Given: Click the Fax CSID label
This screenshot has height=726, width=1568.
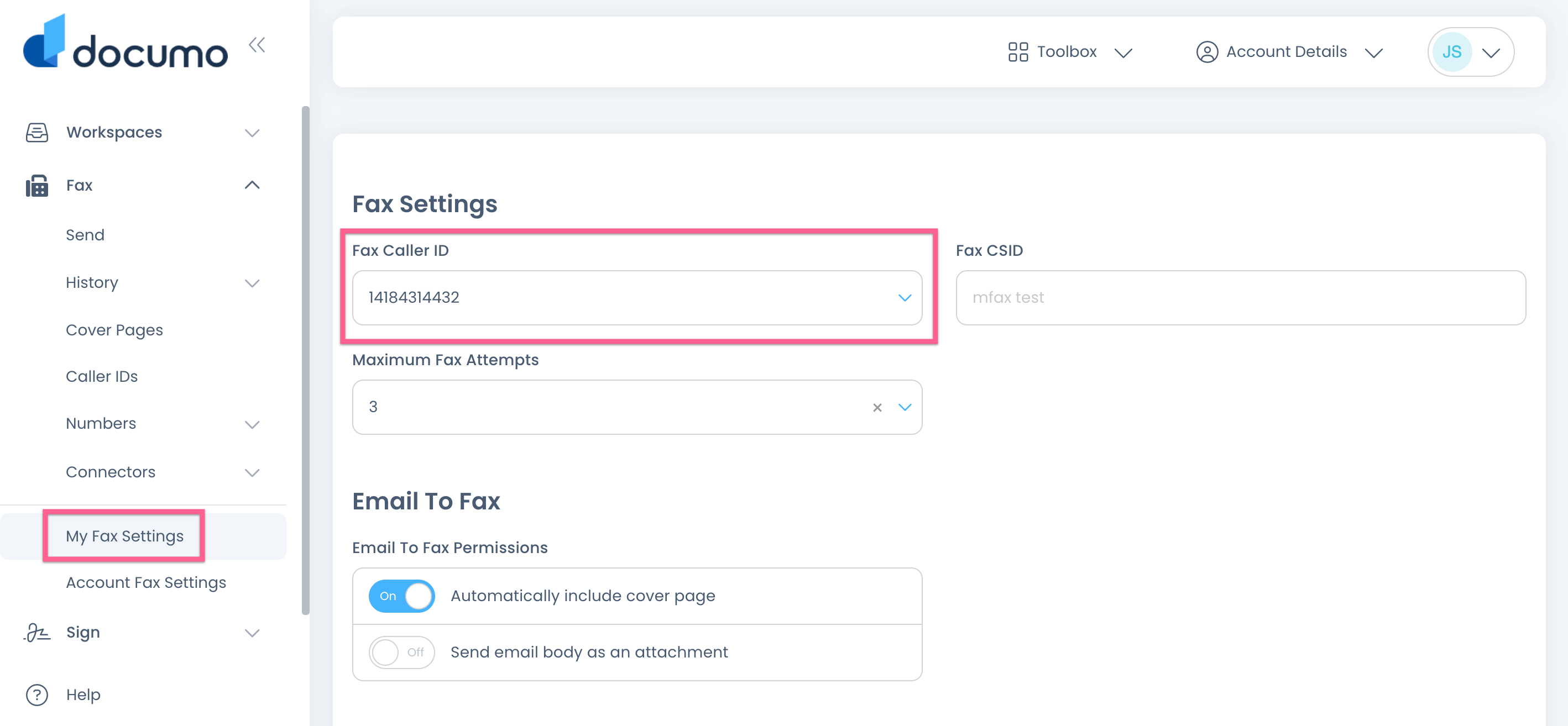Looking at the screenshot, I should (x=989, y=250).
